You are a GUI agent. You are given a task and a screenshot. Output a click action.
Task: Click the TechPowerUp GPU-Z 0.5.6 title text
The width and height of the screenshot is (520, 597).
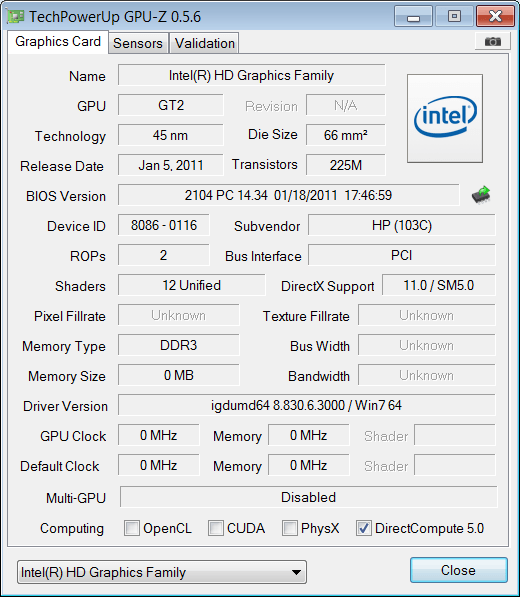(115, 17)
